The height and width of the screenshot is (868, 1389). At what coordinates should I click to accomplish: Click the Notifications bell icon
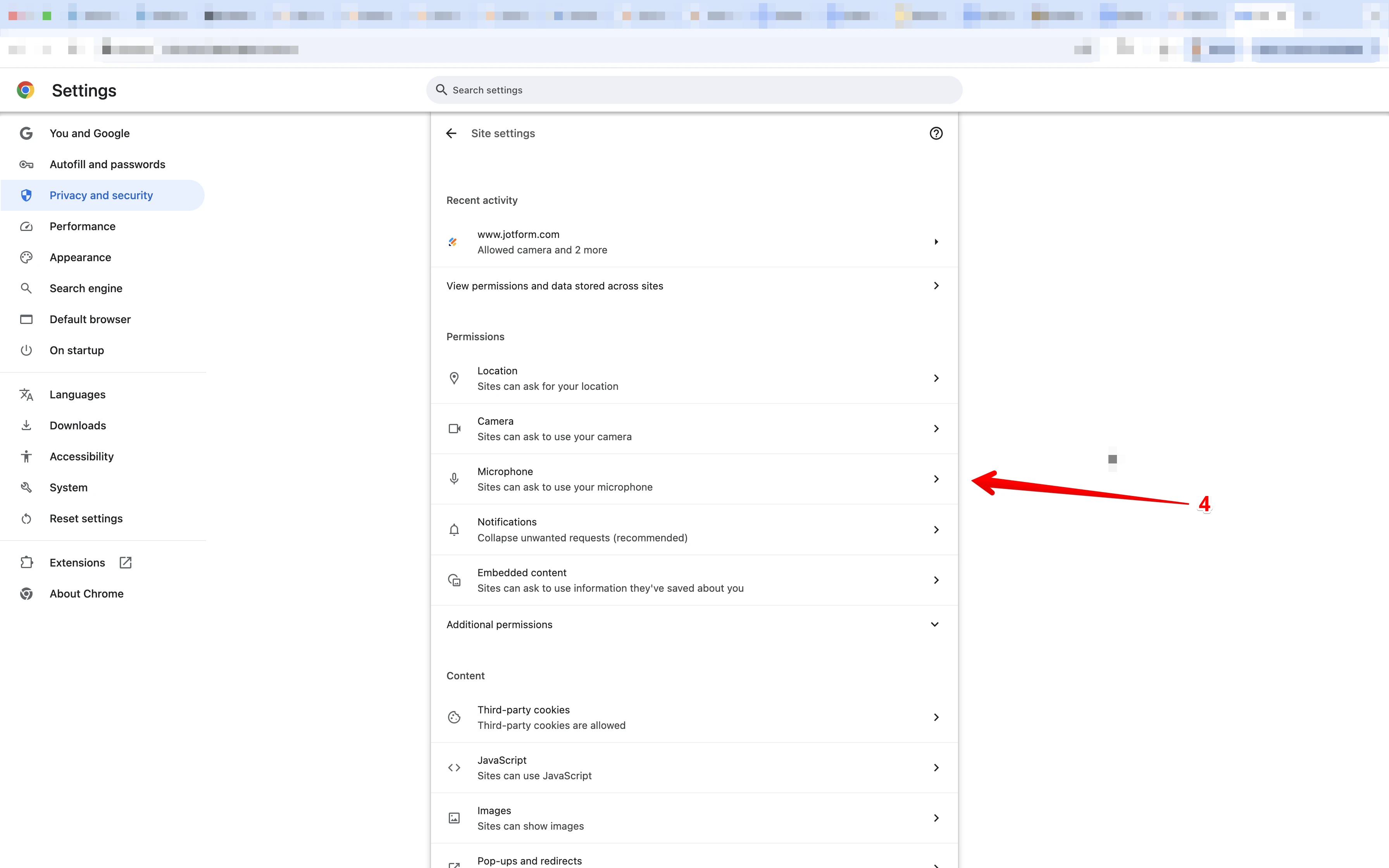(453, 529)
